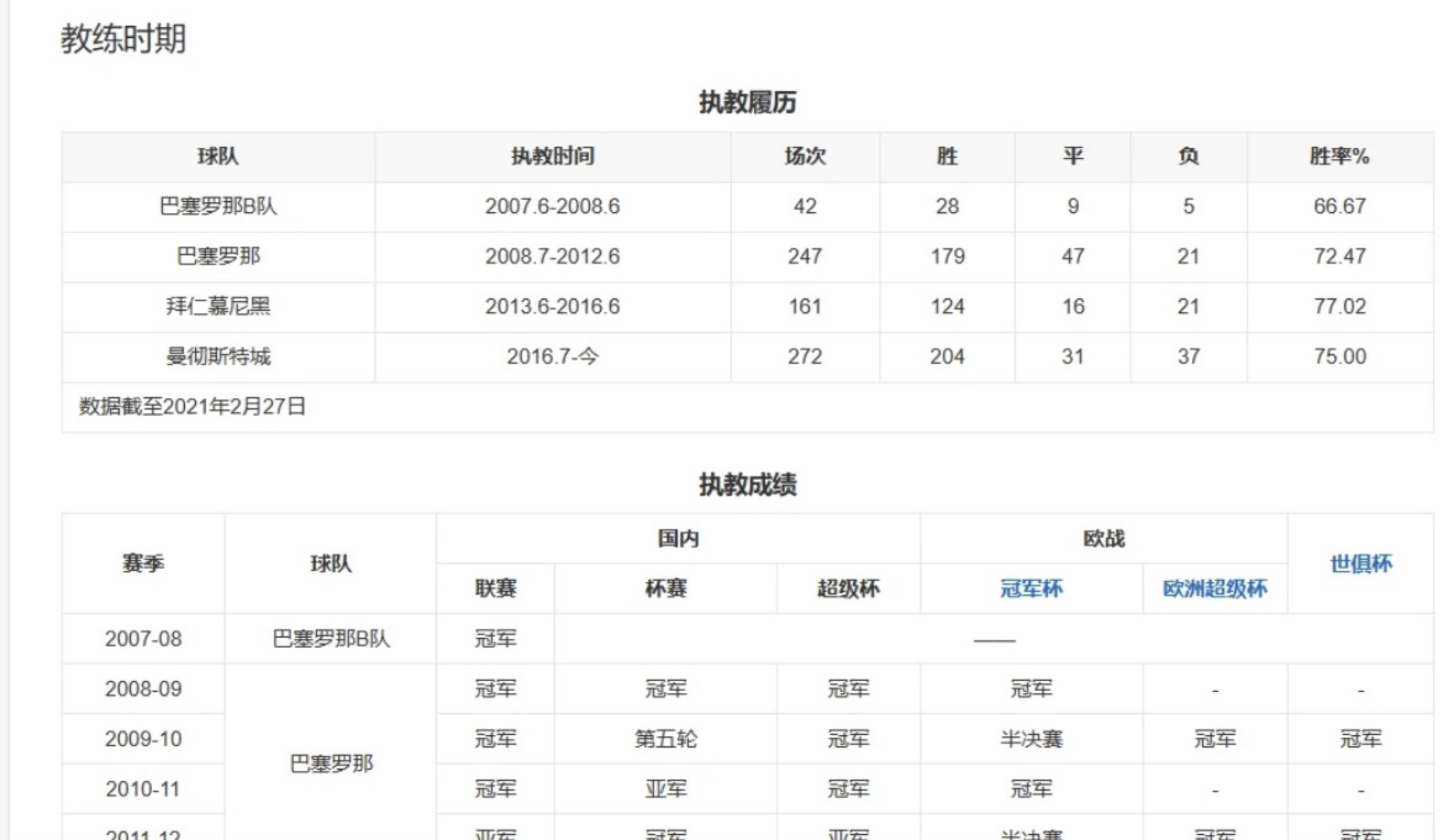Click the 72.47 win rate value
The width and height of the screenshot is (1454, 840).
click(1340, 256)
